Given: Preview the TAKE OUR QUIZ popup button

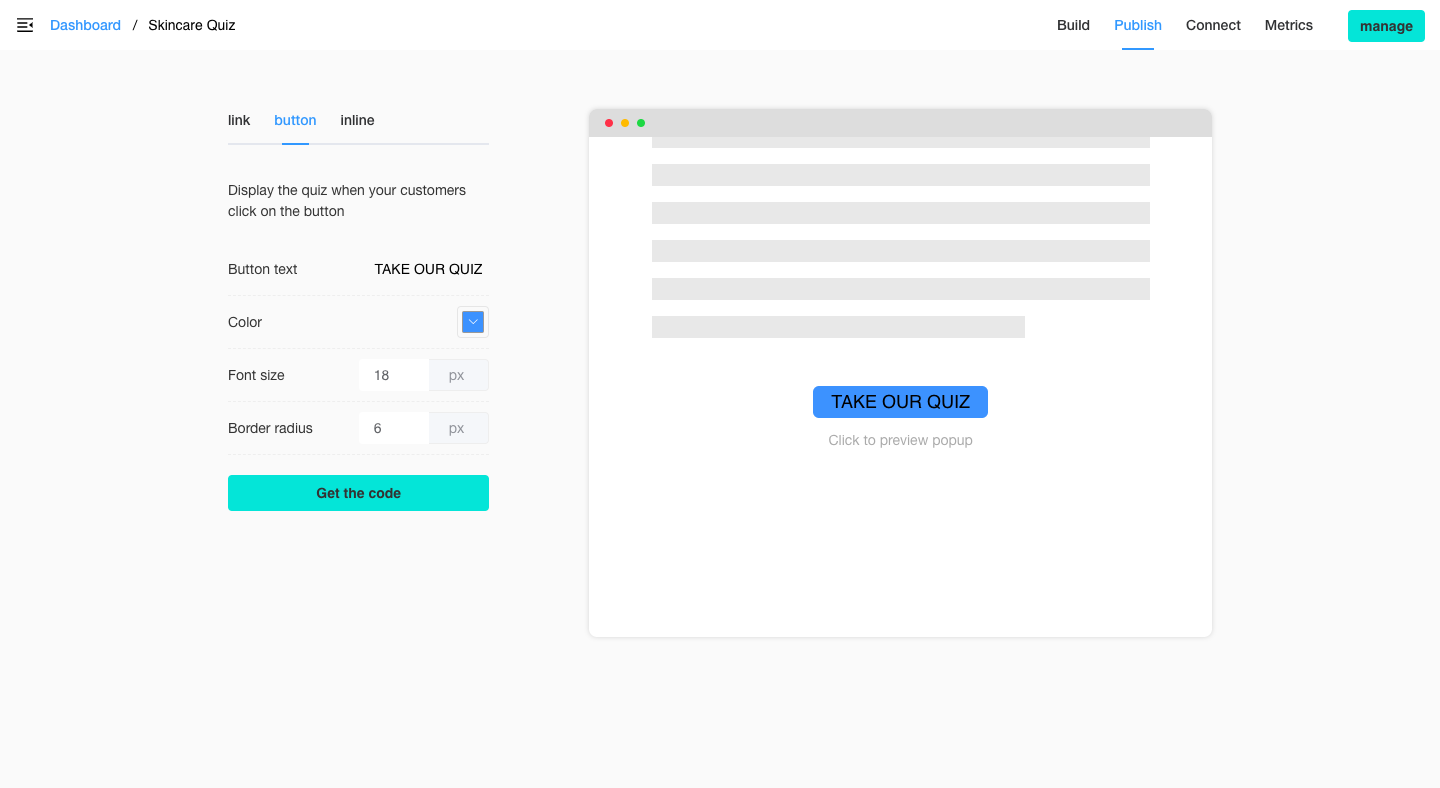Looking at the screenshot, I should tap(900, 402).
